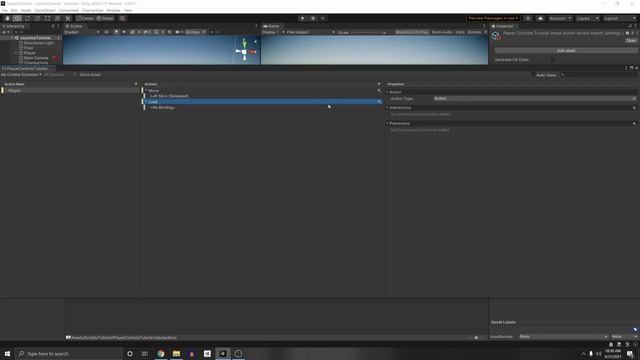
Task: Click the Pause button
Action: [x=313, y=18]
